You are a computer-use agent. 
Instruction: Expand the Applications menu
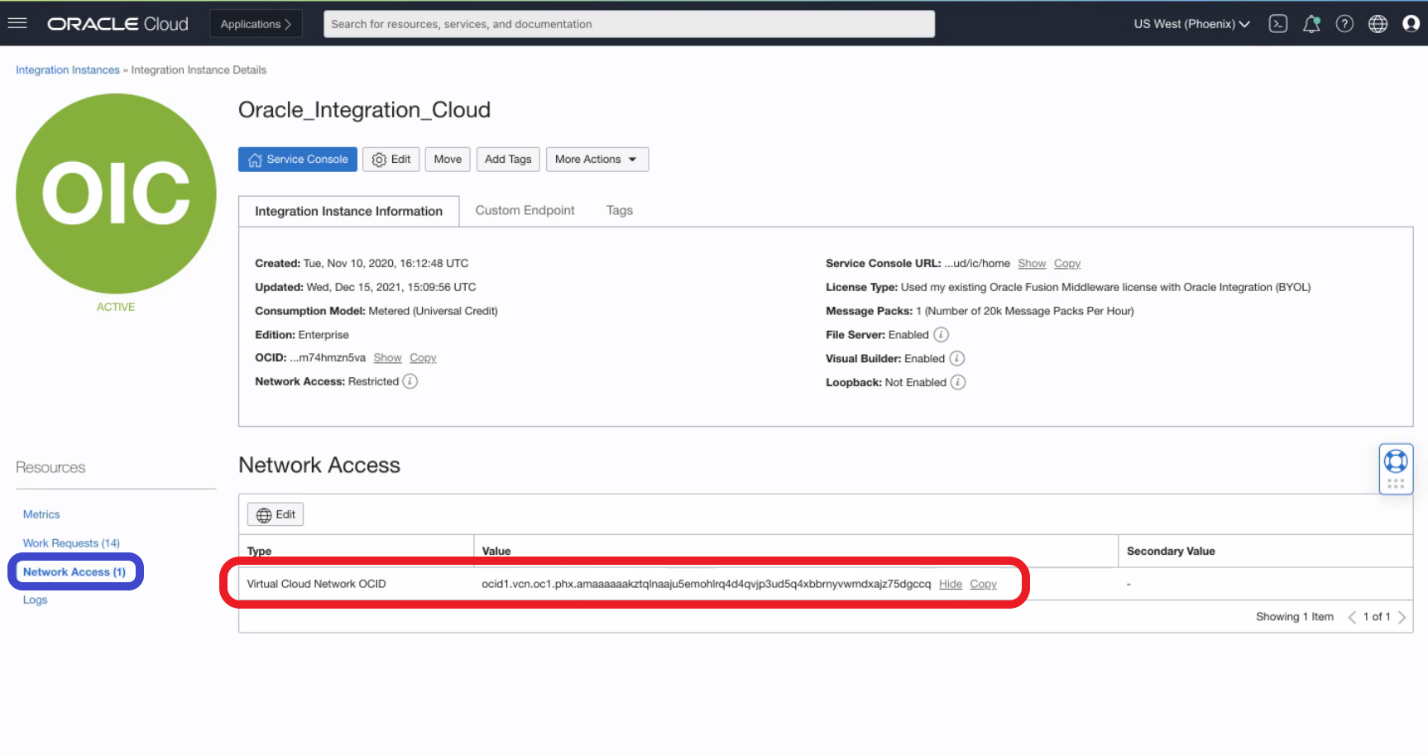coord(256,24)
